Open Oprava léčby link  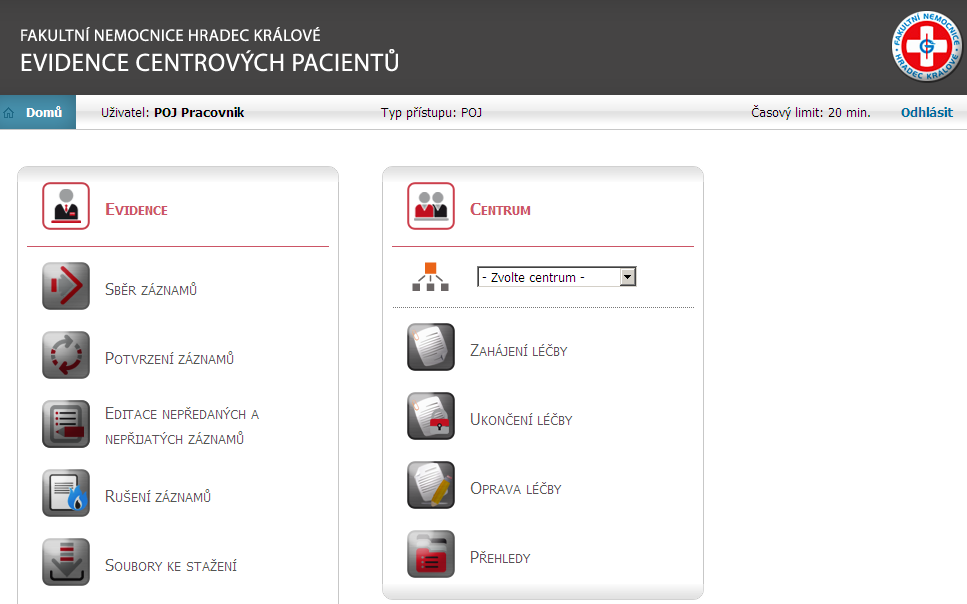point(516,489)
